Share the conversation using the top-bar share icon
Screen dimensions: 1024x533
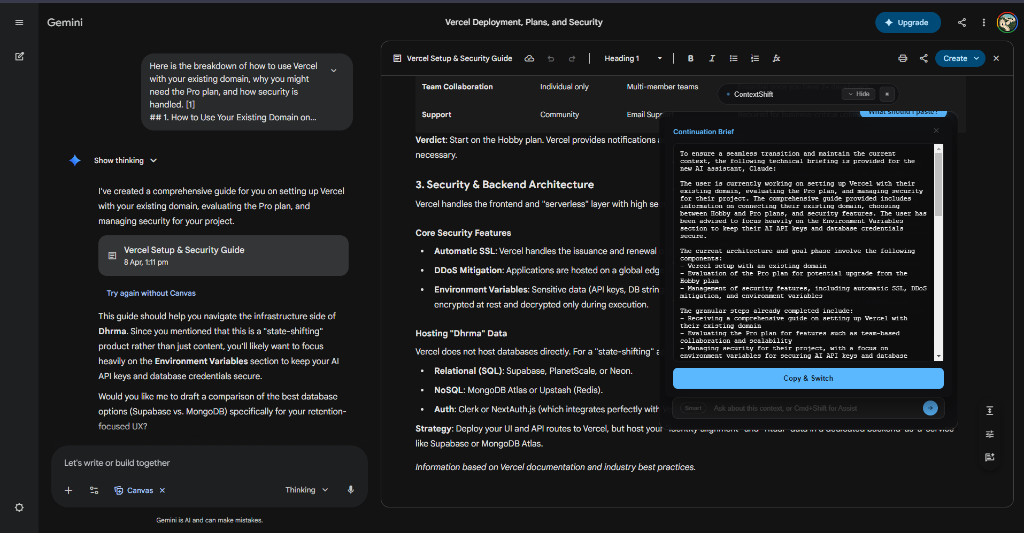[961, 22]
